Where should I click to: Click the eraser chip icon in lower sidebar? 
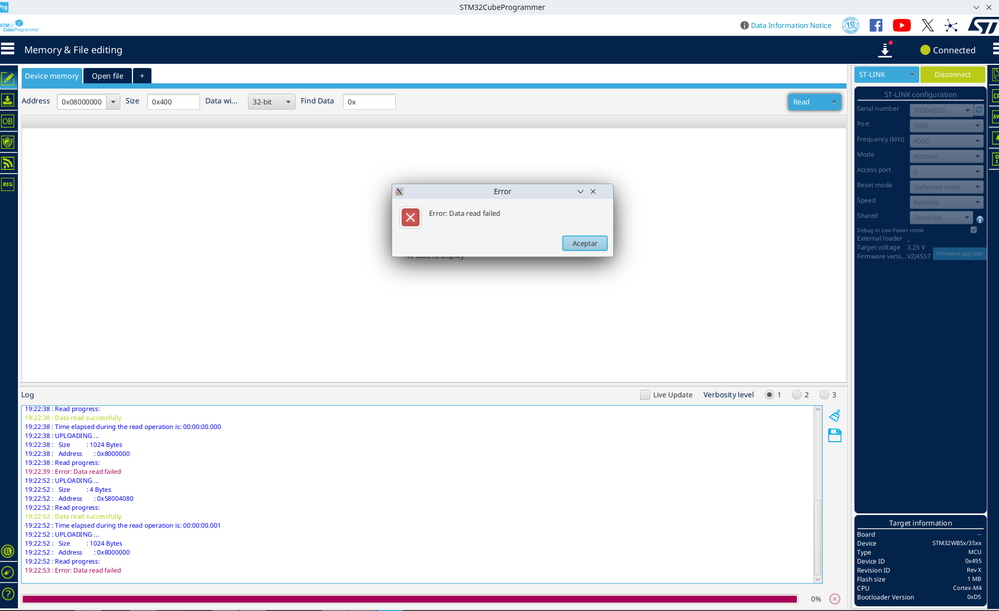8,572
